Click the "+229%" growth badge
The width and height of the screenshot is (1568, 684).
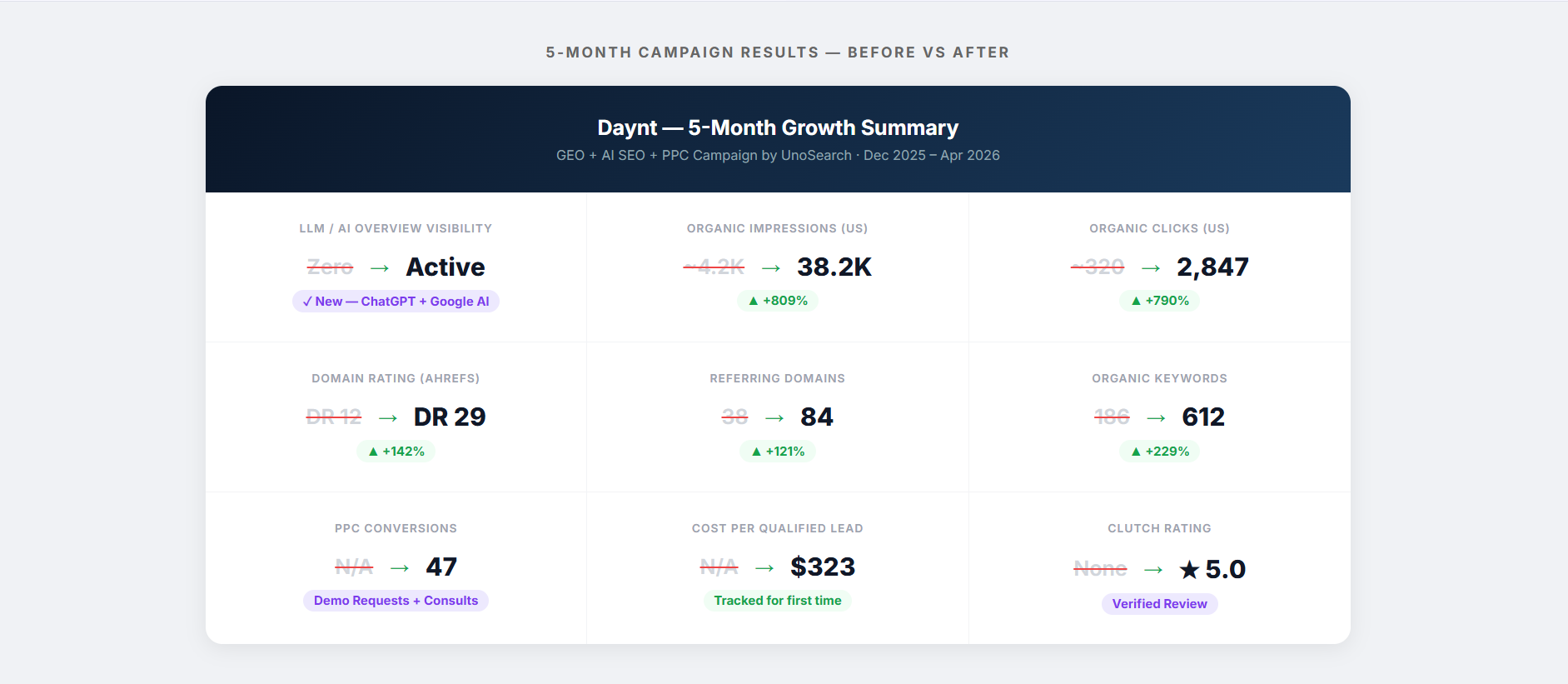(1159, 452)
